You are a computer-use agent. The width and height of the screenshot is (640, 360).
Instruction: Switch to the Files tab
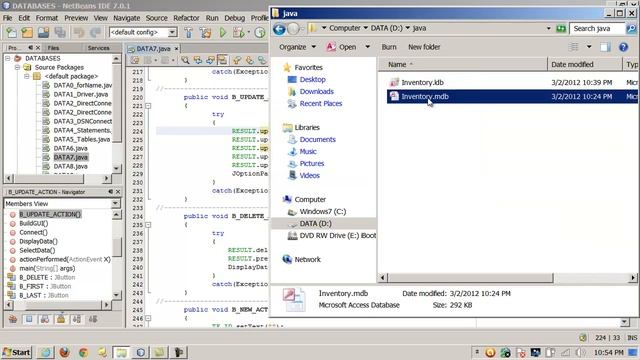click(x=53, y=48)
